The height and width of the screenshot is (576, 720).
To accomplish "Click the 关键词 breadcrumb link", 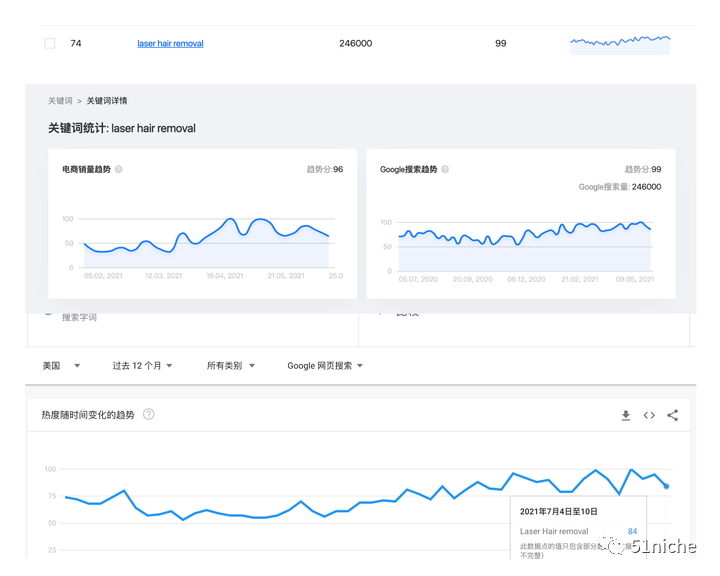I will coord(60,101).
